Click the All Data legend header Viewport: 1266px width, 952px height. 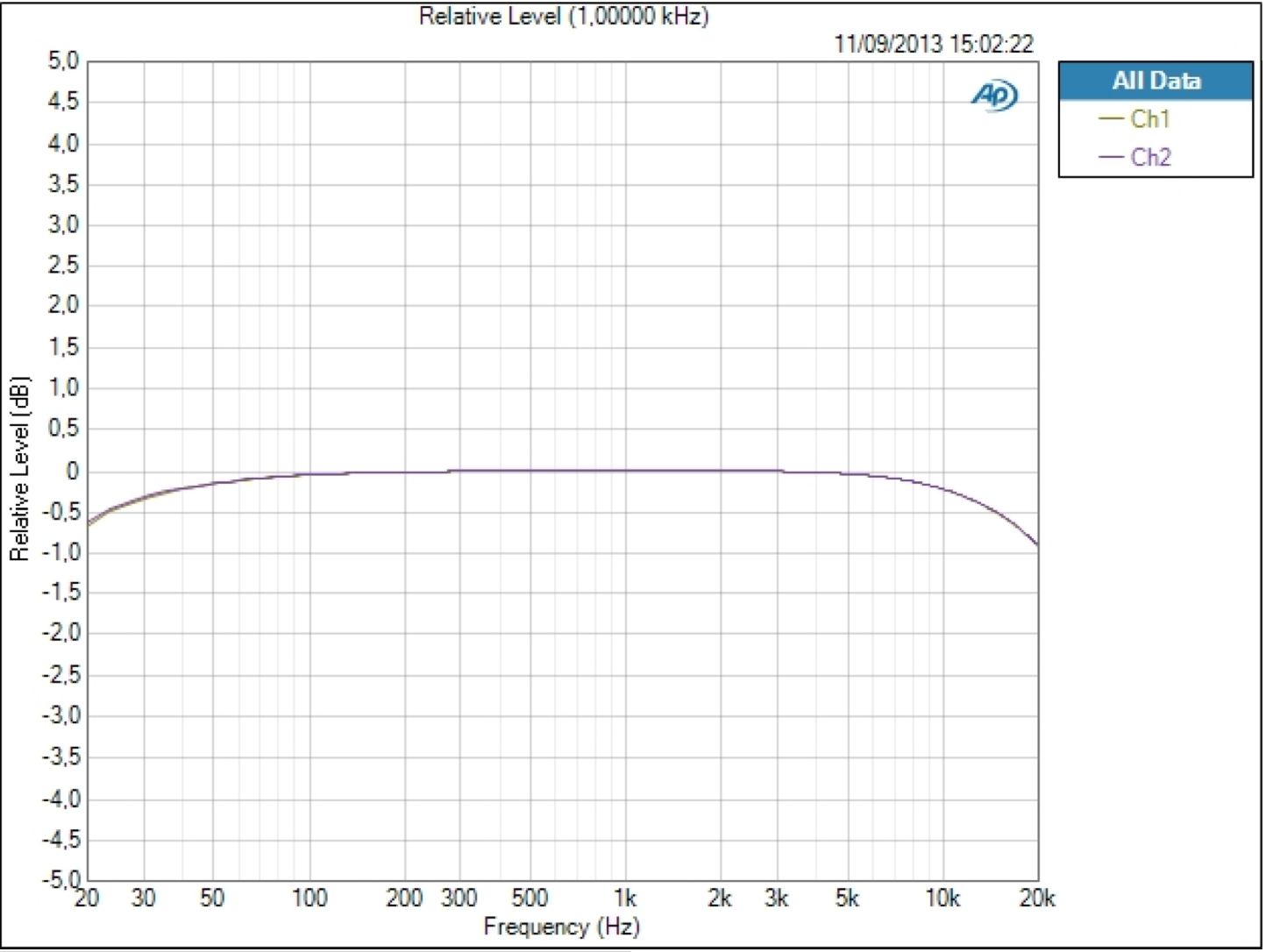tap(1156, 81)
